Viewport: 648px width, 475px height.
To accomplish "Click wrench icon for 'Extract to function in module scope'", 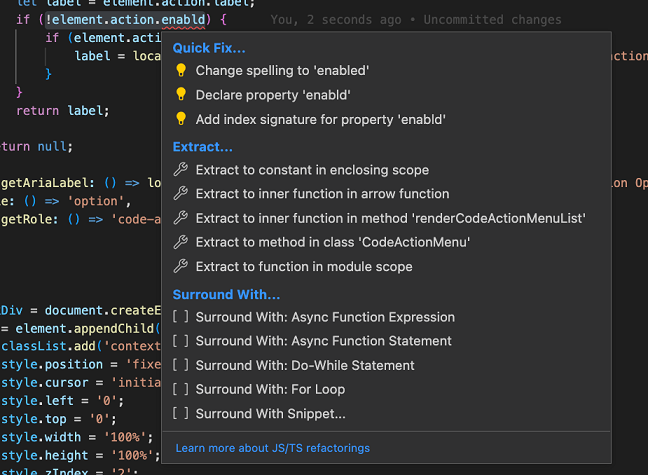I will 181,267.
